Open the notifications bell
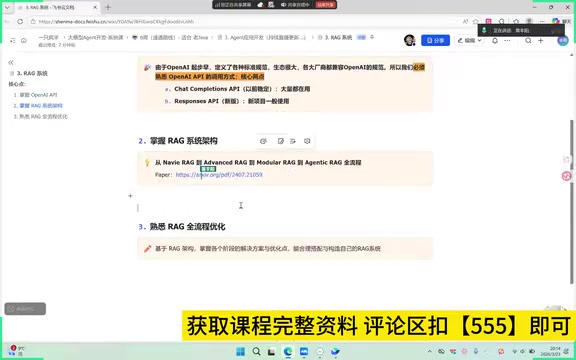 click(495, 40)
